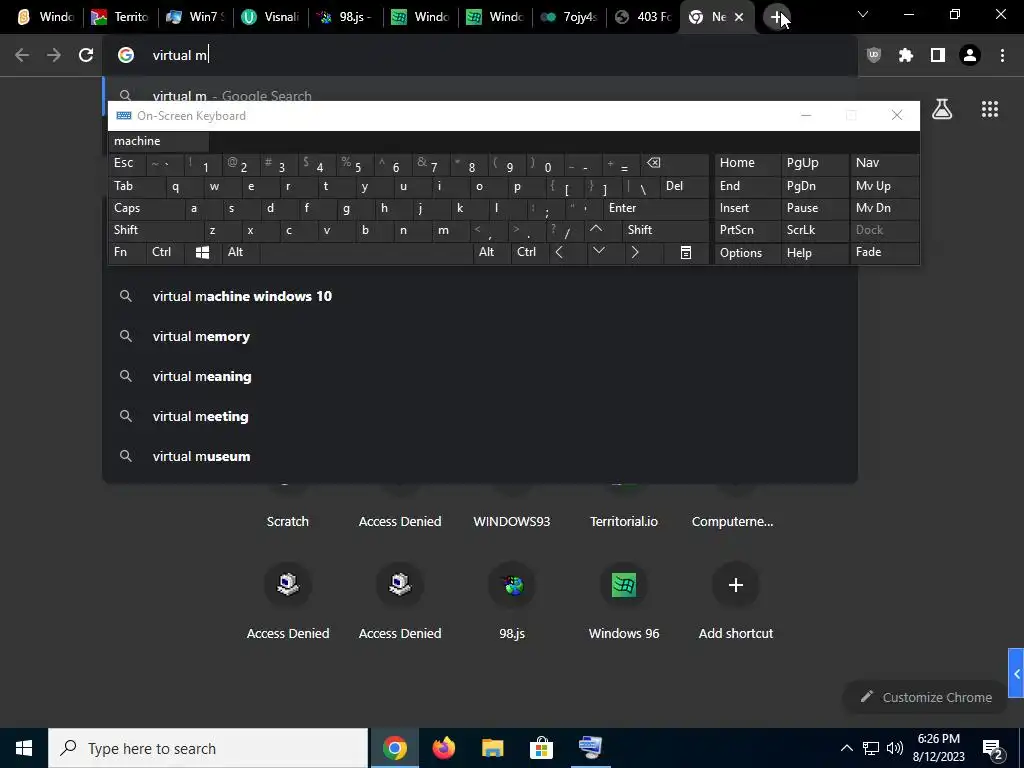Open File Explorer from the taskbar
The height and width of the screenshot is (768, 1024).
(x=492, y=748)
